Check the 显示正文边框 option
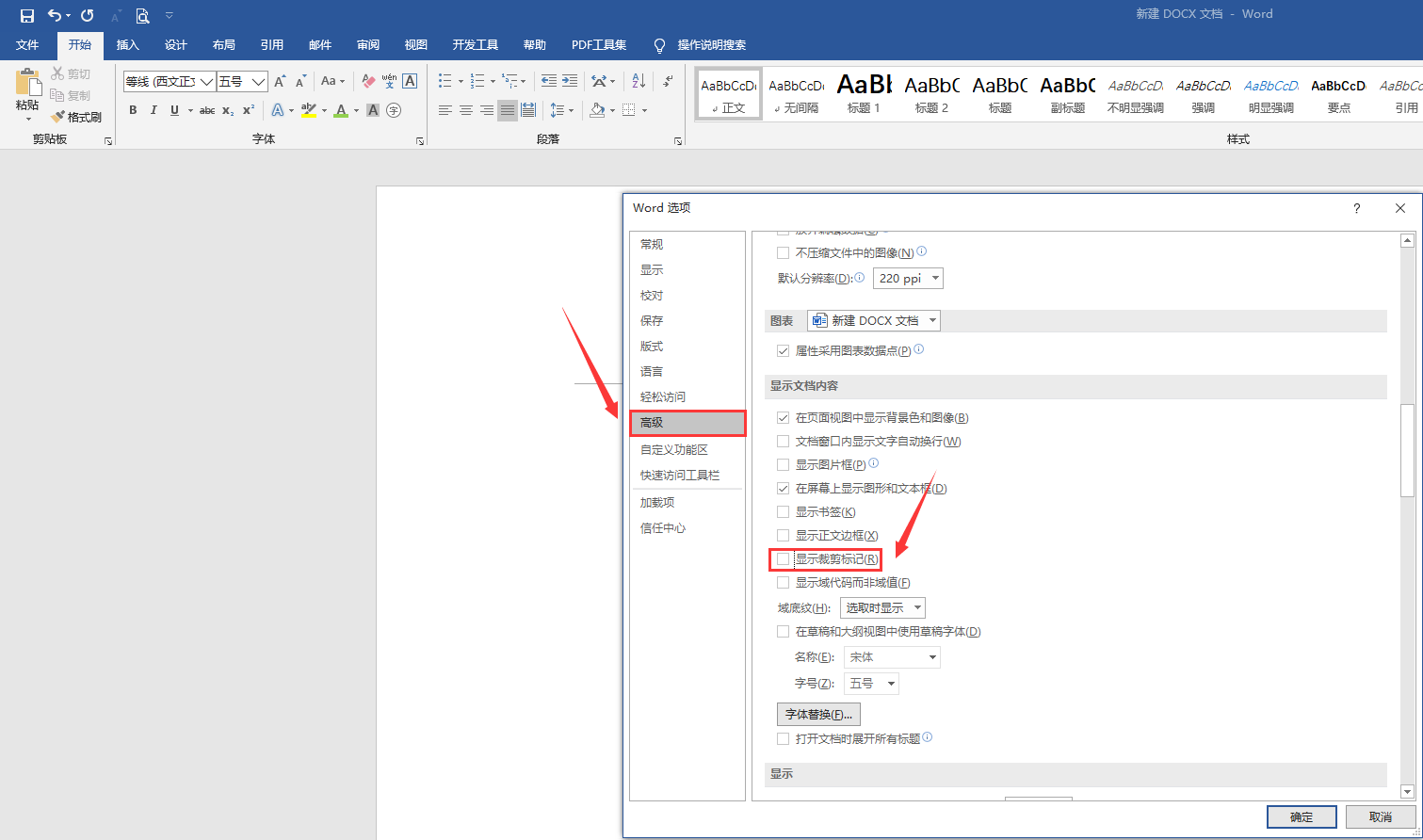This screenshot has height=840, width=1423. 783,535
